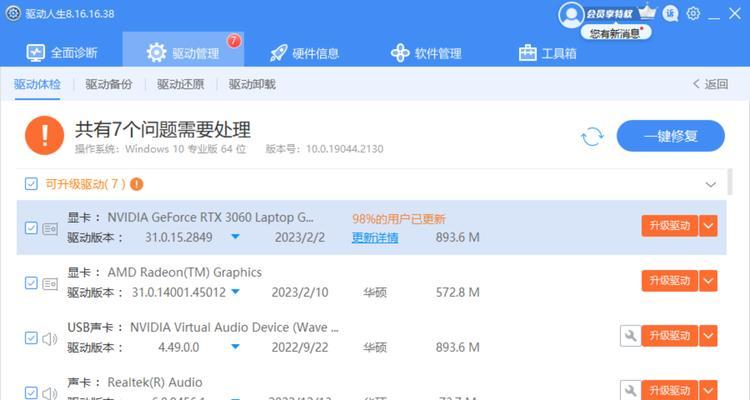Click wrench icon for NVIDIA Virtual Audio Device
Screen dimensions: 750x400
click(630, 336)
